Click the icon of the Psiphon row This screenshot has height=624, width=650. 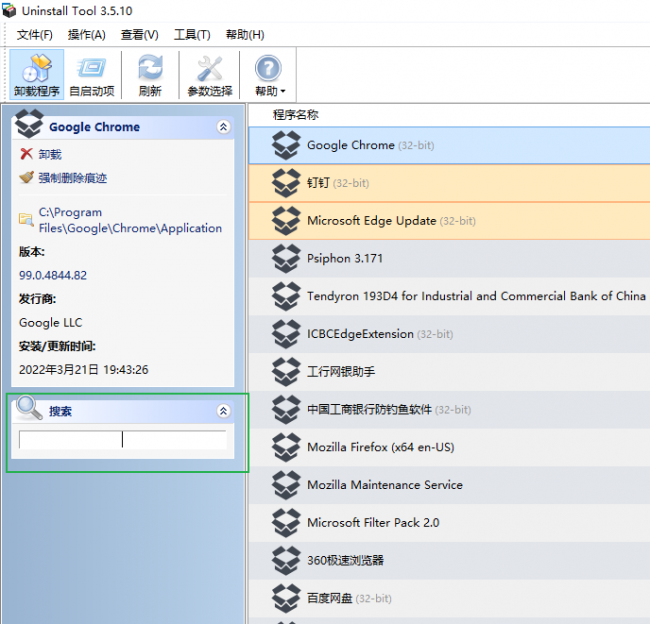pyautogui.click(x=286, y=259)
